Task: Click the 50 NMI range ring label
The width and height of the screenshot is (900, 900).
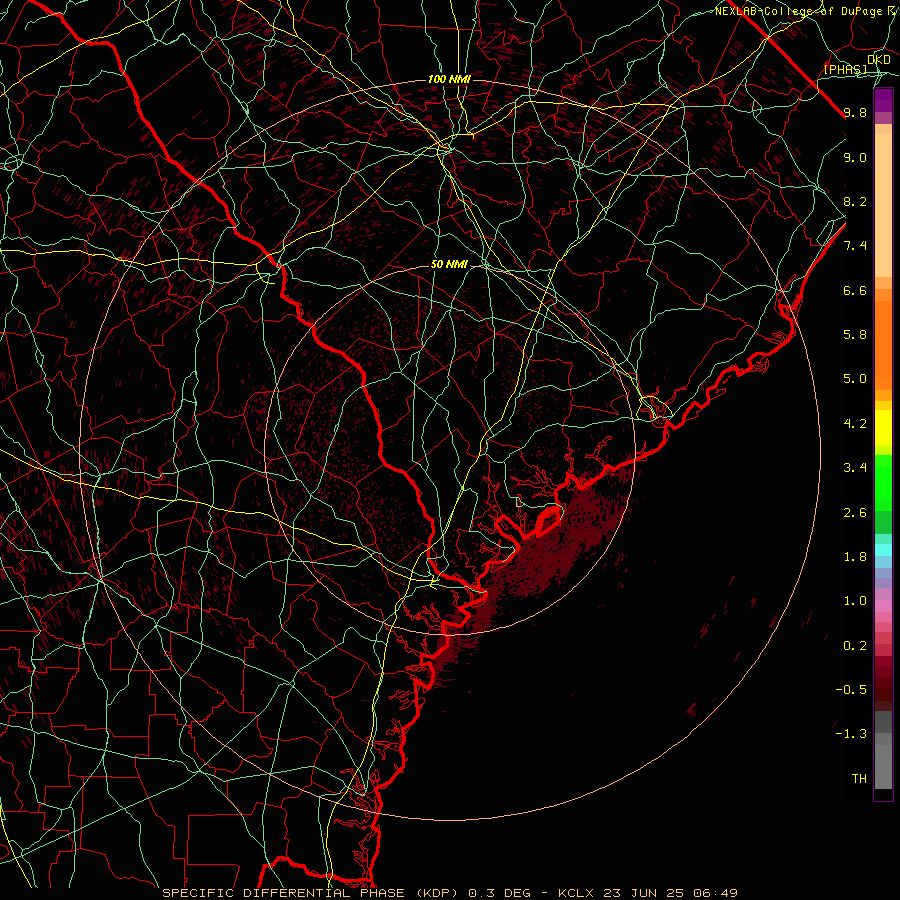Action: click(449, 265)
